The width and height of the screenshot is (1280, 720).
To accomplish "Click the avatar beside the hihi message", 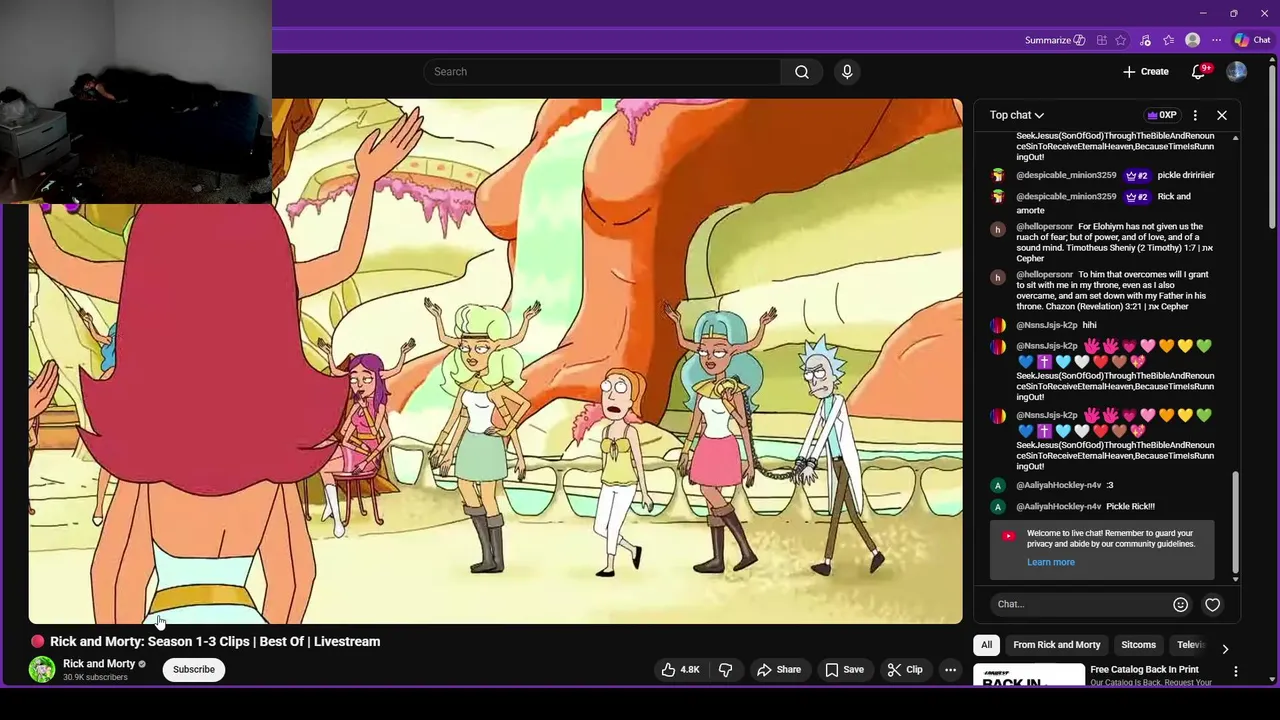I will click(997, 325).
